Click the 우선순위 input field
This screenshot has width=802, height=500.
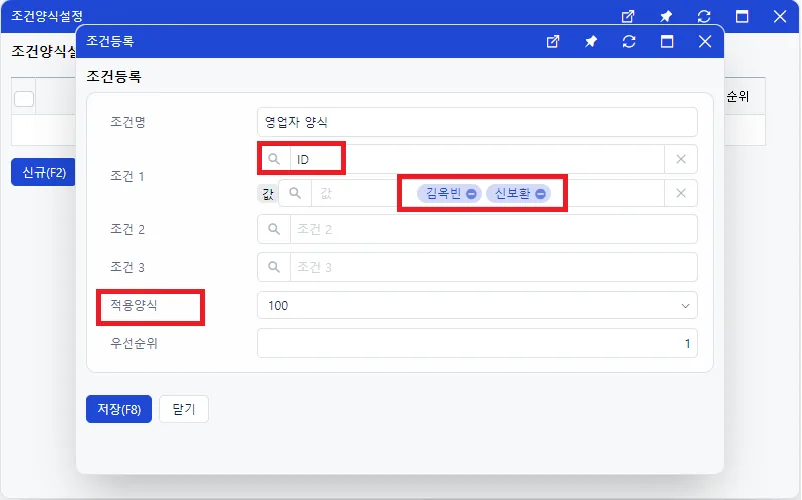477,343
